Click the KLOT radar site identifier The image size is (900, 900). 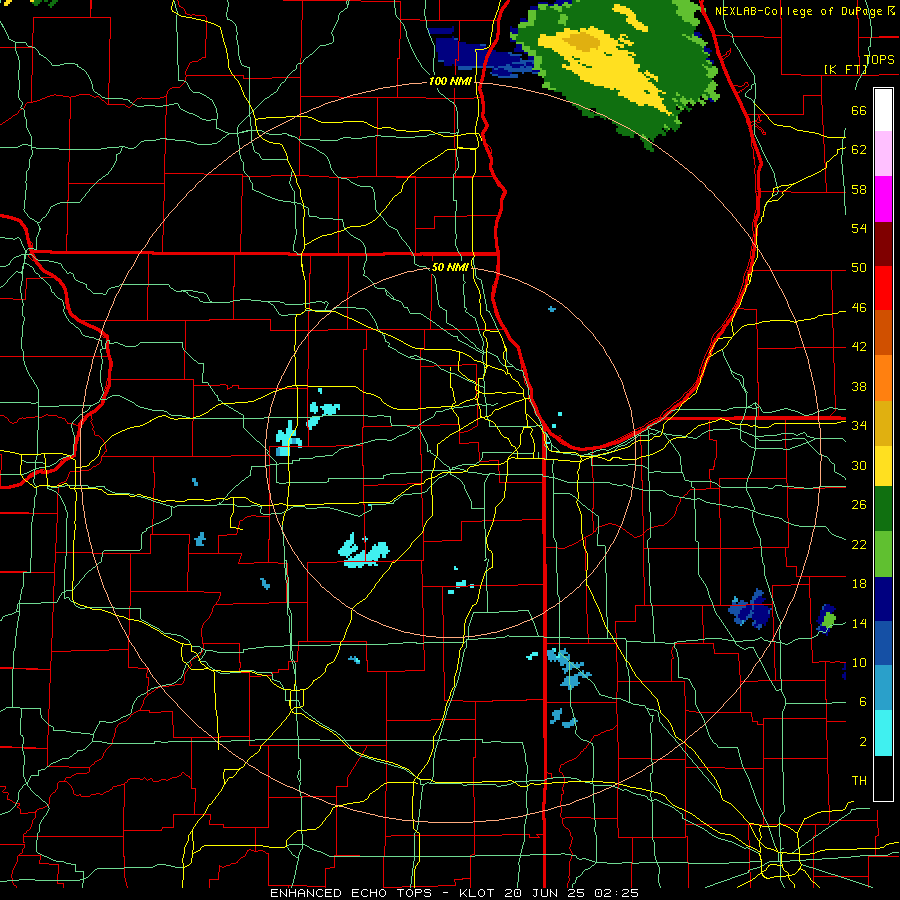(x=478, y=893)
